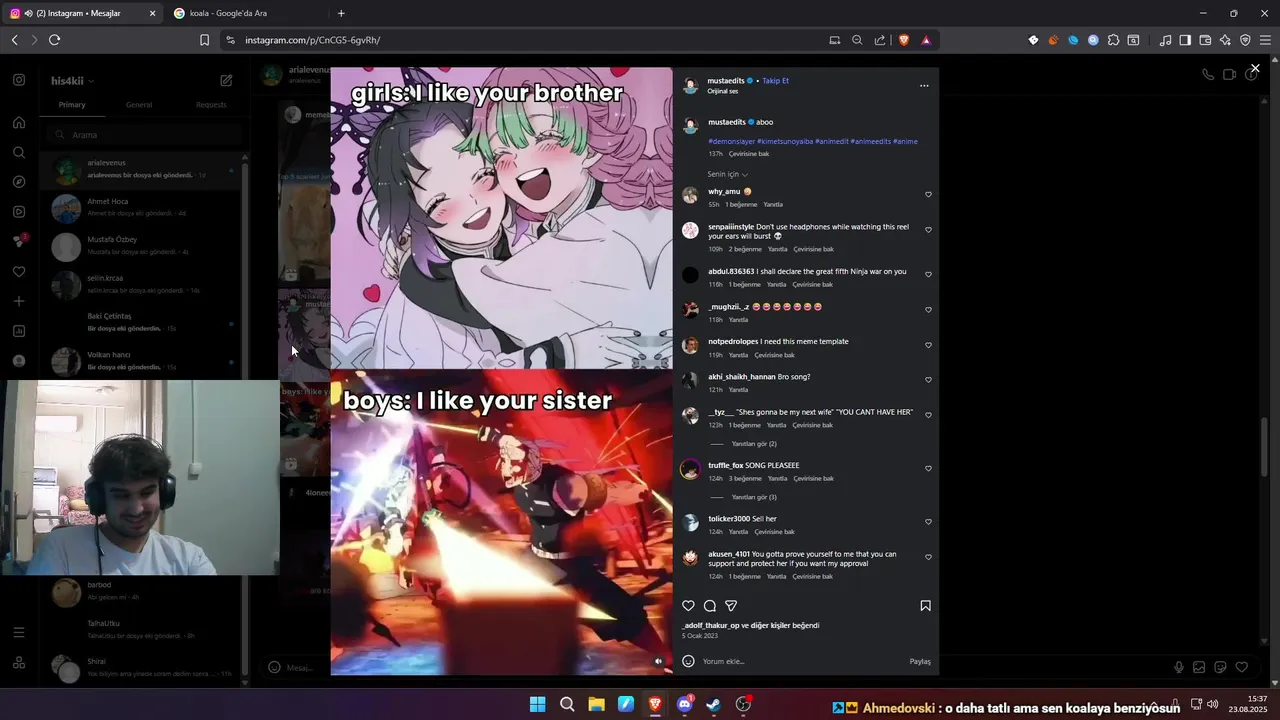Open the browser main hamburger menu
The height and width of the screenshot is (720, 1280).
click(1265, 40)
